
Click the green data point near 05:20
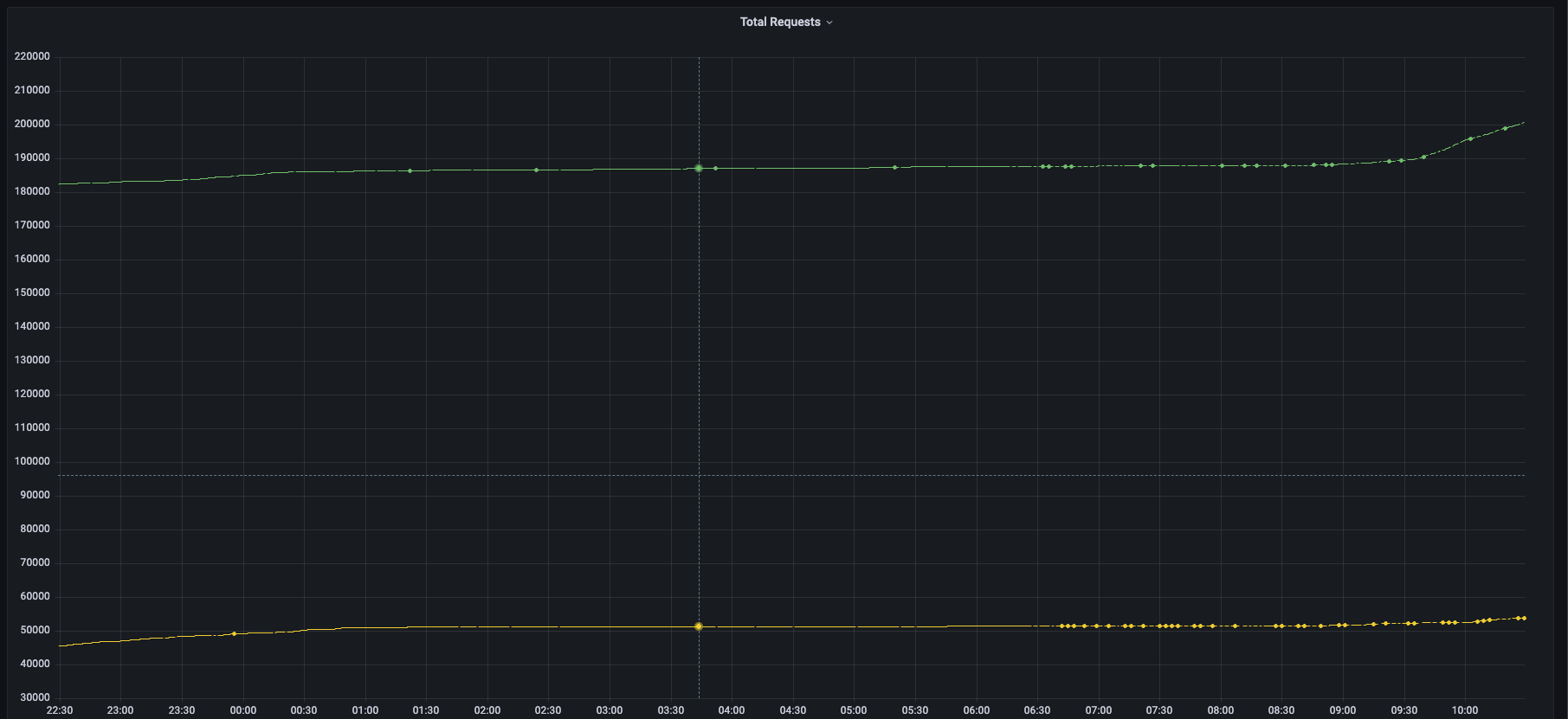pyautogui.click(x=894, y=167)
